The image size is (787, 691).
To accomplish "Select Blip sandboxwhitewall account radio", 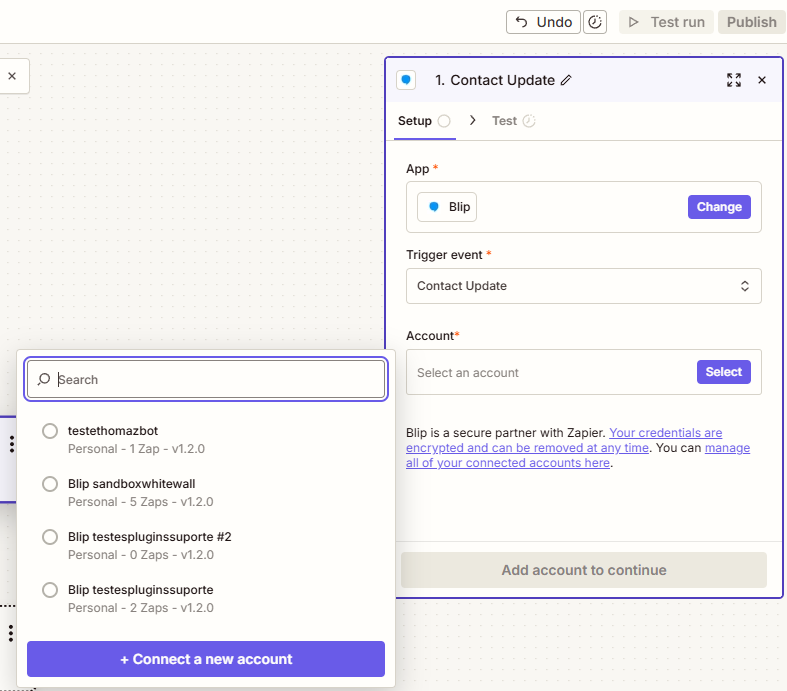I will coord(50,484).
